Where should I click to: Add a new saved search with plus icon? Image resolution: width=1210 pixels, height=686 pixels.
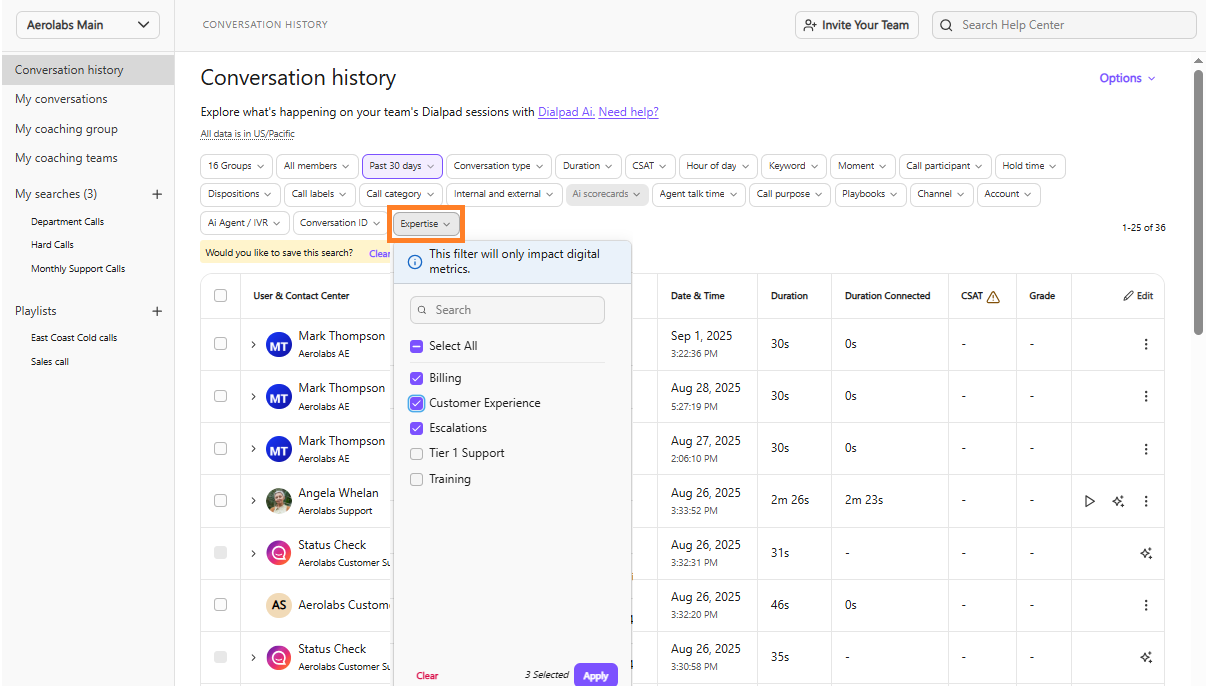[157, 194]
